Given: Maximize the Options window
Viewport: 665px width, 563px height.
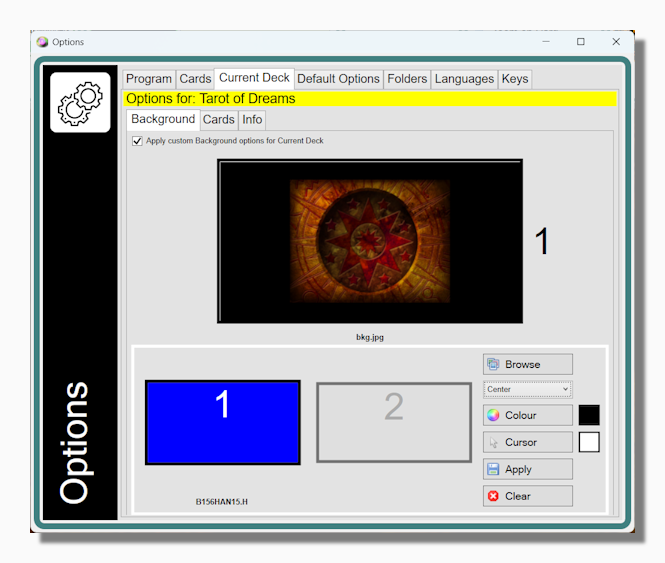Looking at the screenshot, I should coord(581,42).
